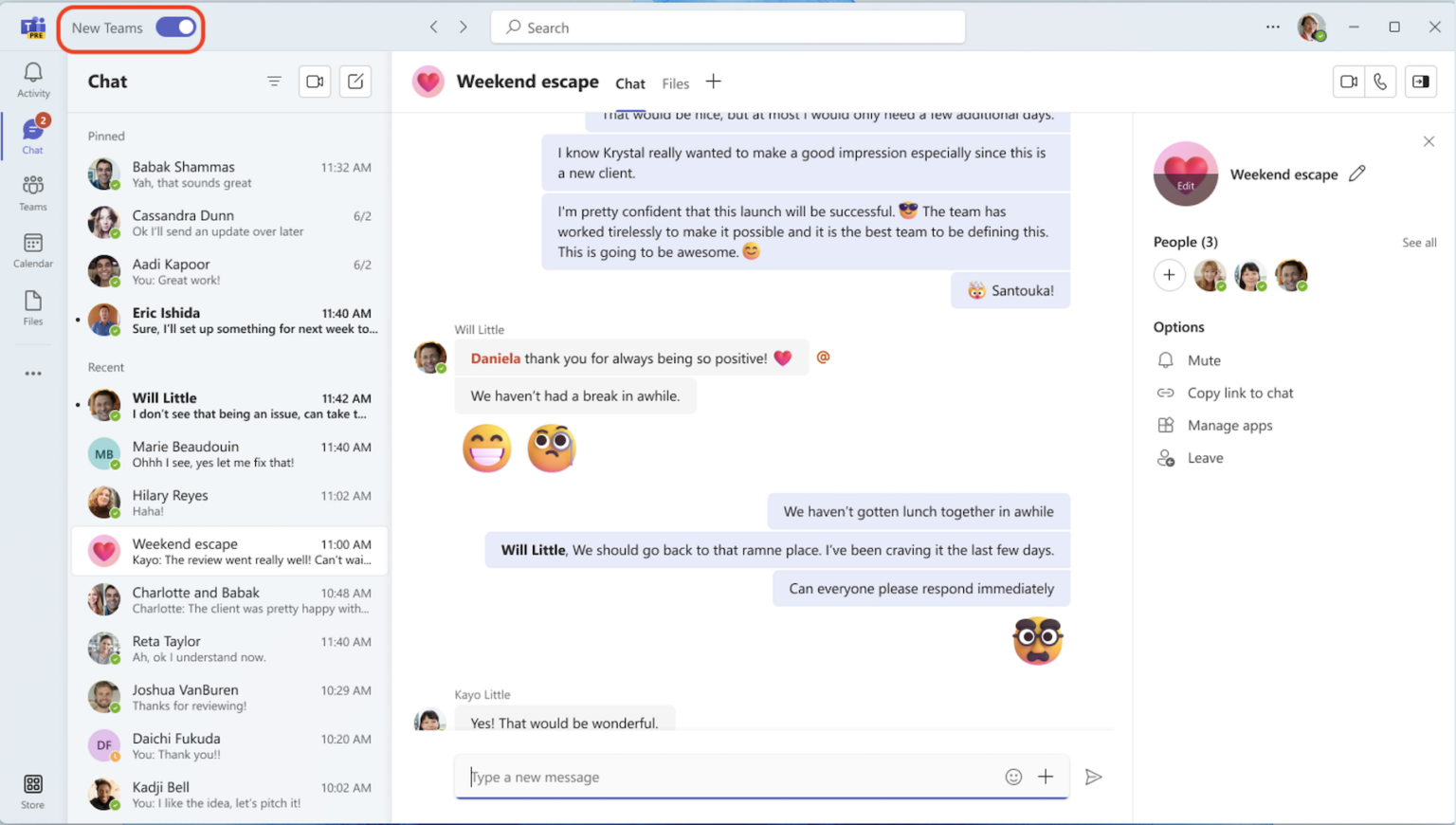Open the Calendar from the sidebar

[32, 249]
